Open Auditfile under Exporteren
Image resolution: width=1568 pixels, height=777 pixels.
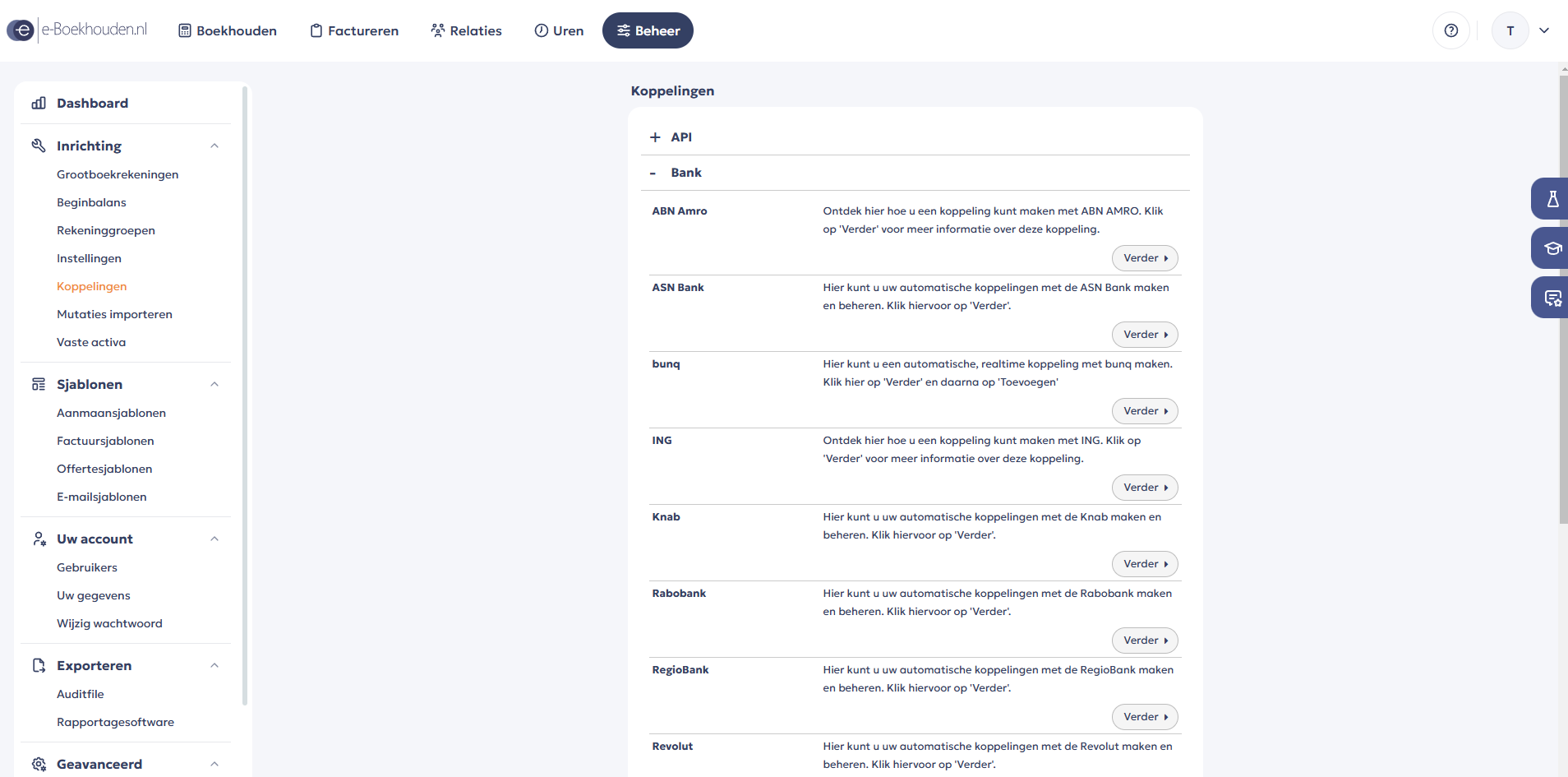point(81,694)
